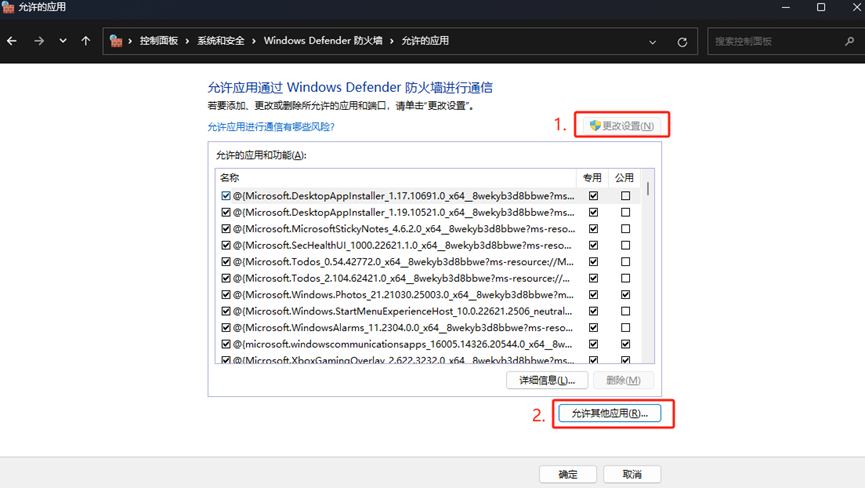Expand the address bar history dropdown
865x488 pixels.
(x=653, y=42)
